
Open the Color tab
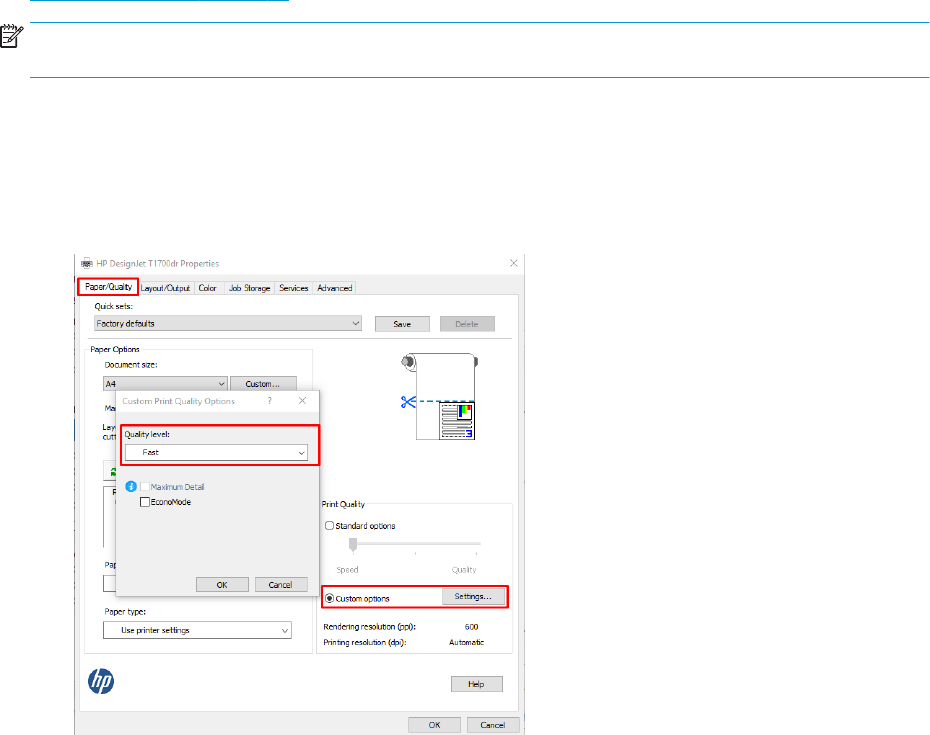click(208, 288)
